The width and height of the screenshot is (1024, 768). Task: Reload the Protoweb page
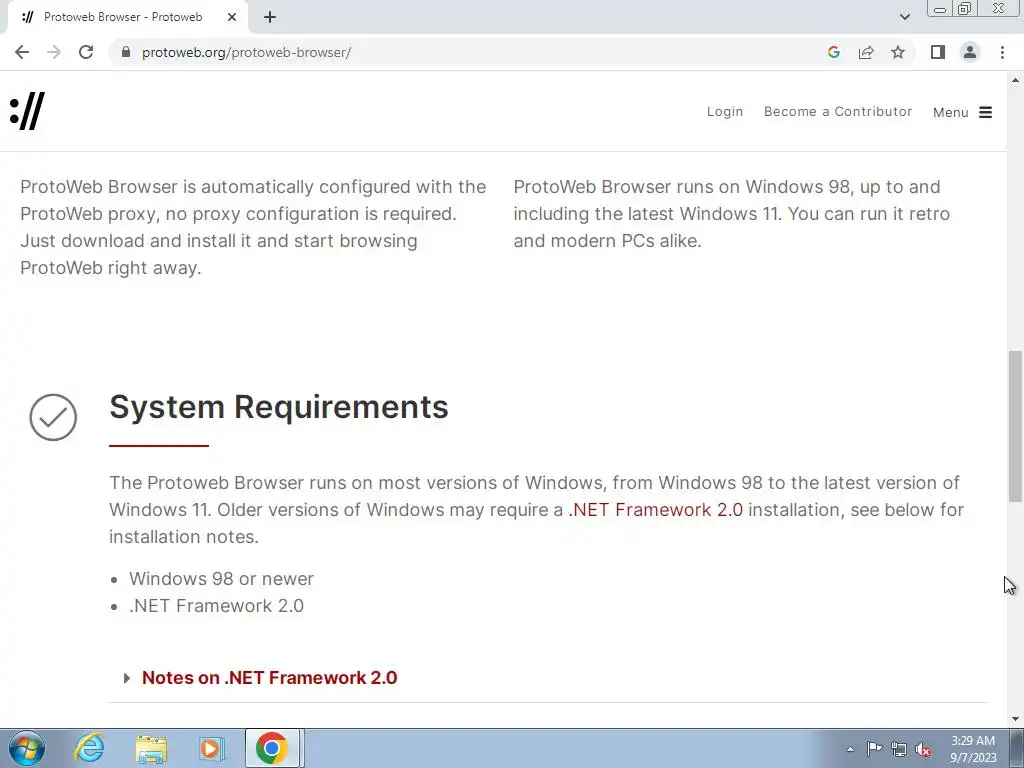[86, 52]
